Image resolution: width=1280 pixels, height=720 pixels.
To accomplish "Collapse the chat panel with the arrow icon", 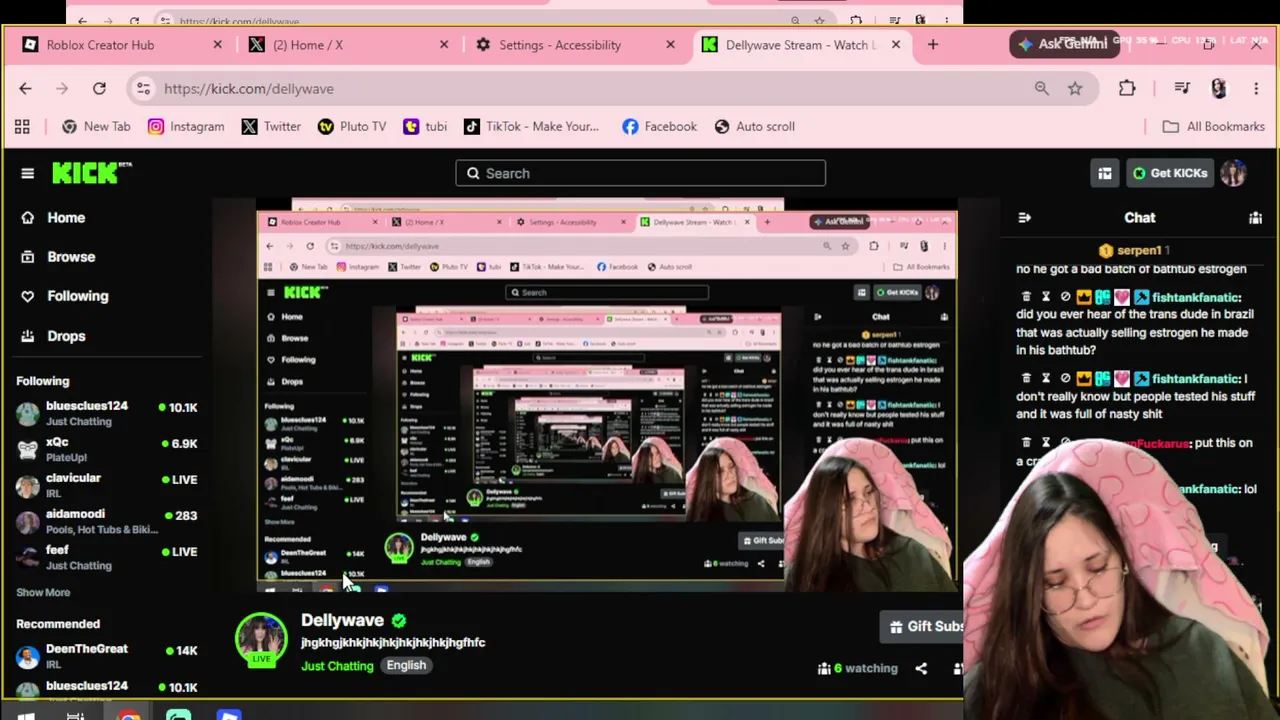I will [x=1024, y=217].
